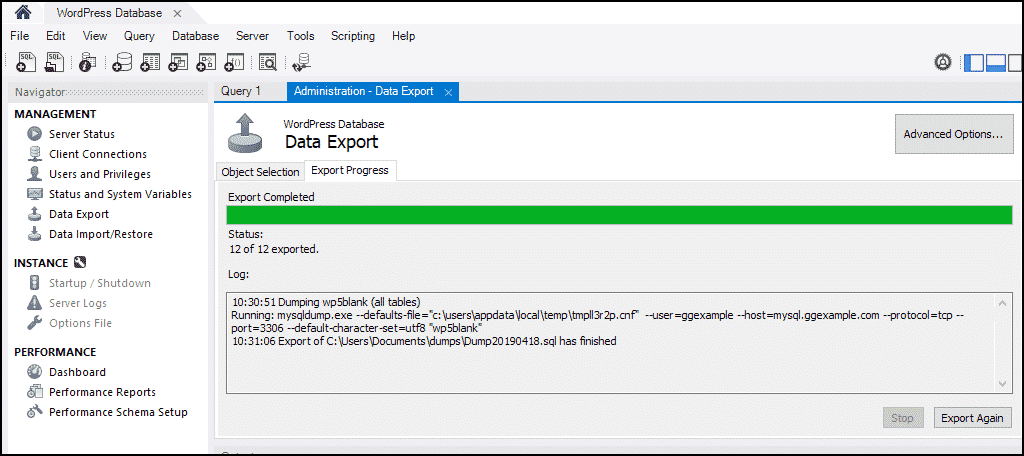Create a new function toolbar icon
The image size is (1024, 456).
(x=234, y=61)
